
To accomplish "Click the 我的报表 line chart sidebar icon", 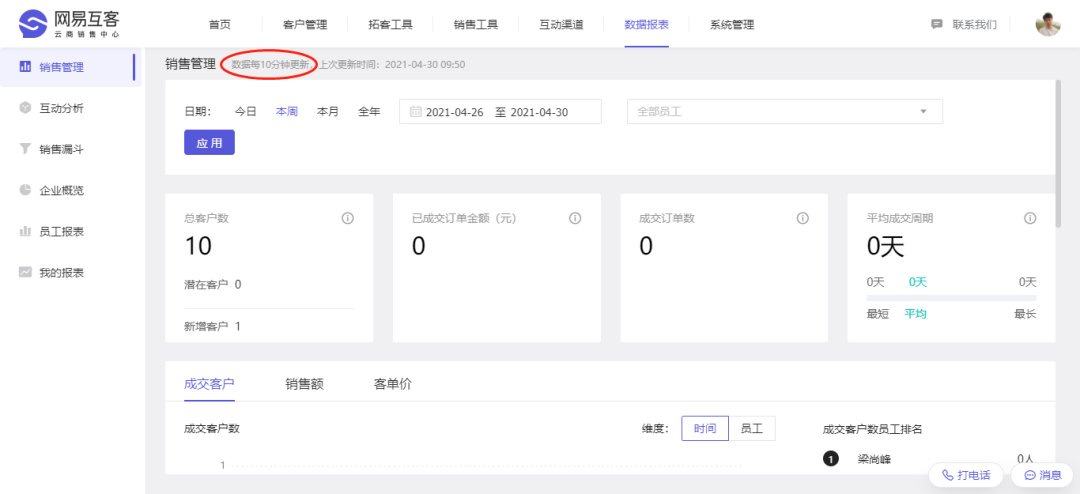I will click(x=25, y=271).
